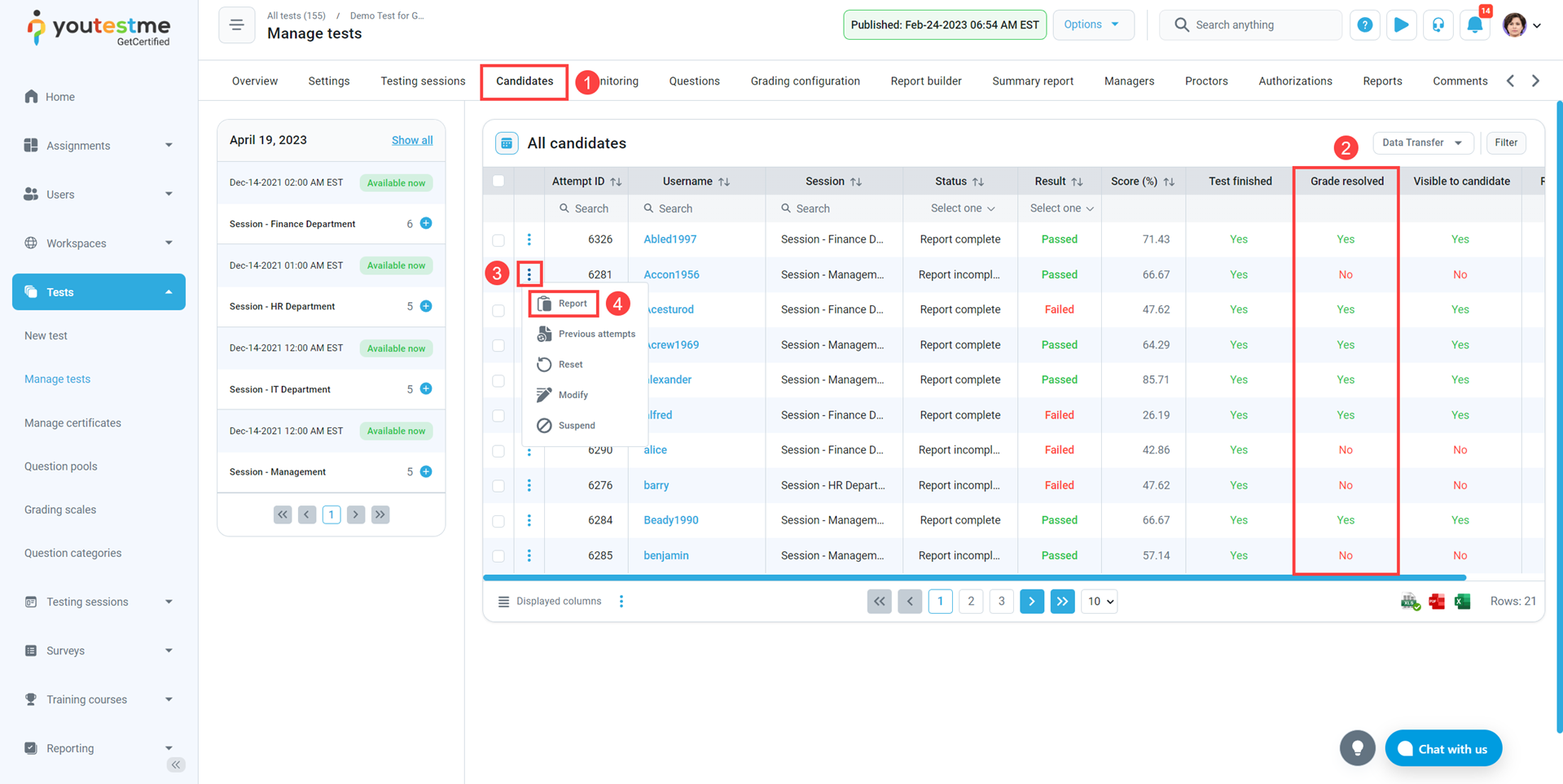
Task: Toggle the select-all header checkbox
Action: point(498,182)
